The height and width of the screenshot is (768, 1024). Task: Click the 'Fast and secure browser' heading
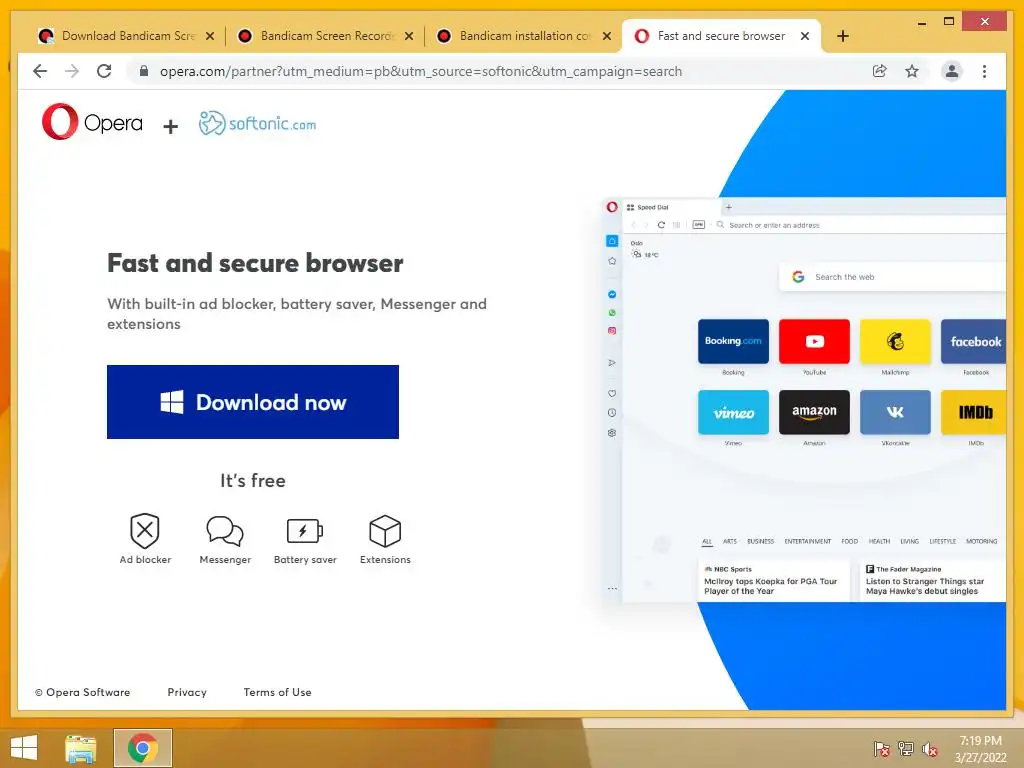coord(255,263)
